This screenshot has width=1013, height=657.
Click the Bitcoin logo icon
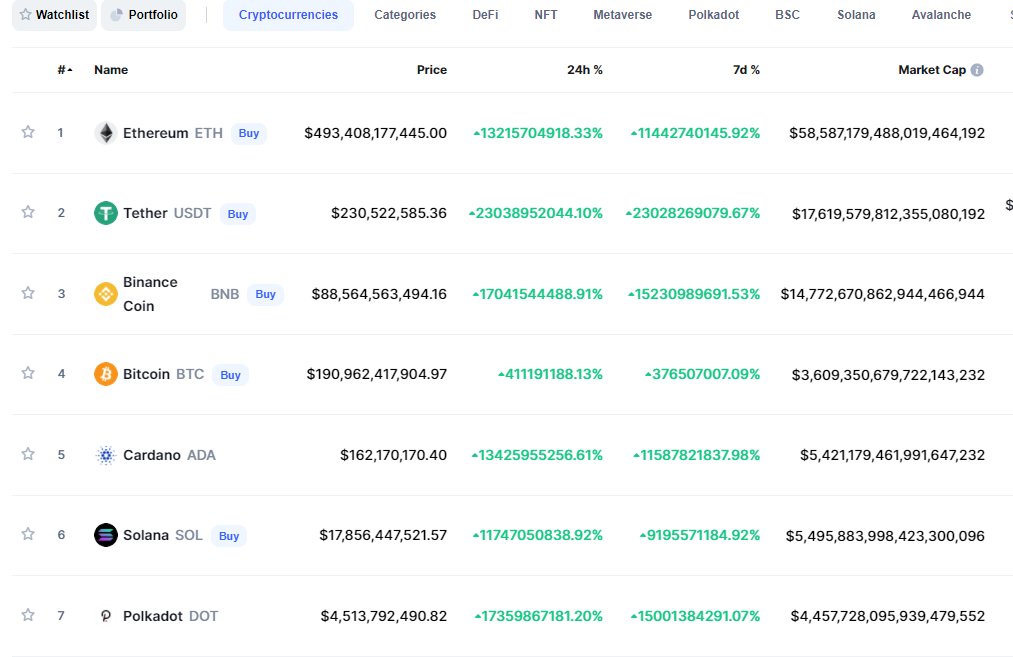pos(106,374)
